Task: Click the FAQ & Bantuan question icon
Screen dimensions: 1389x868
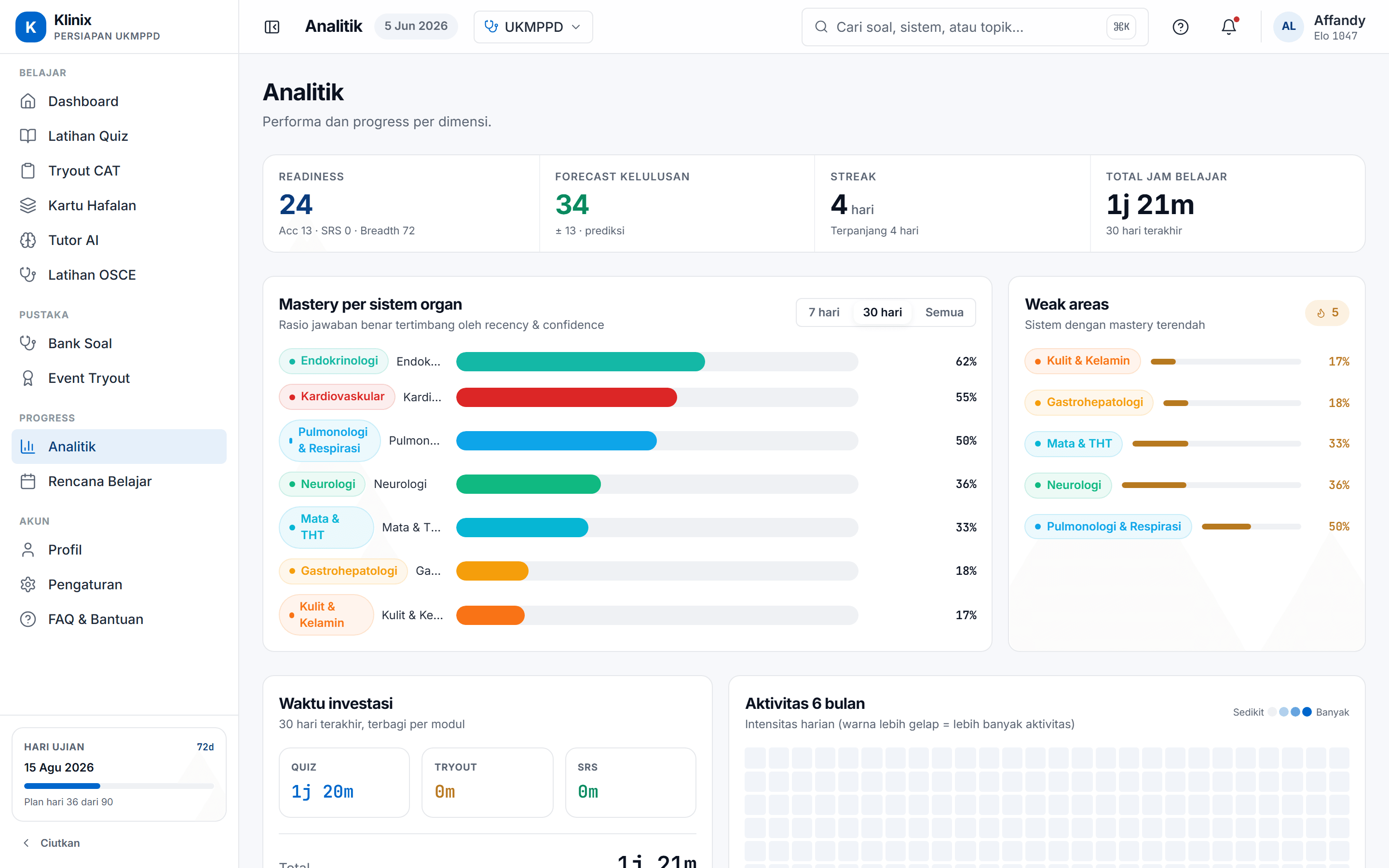Action: tap(28, 619)
